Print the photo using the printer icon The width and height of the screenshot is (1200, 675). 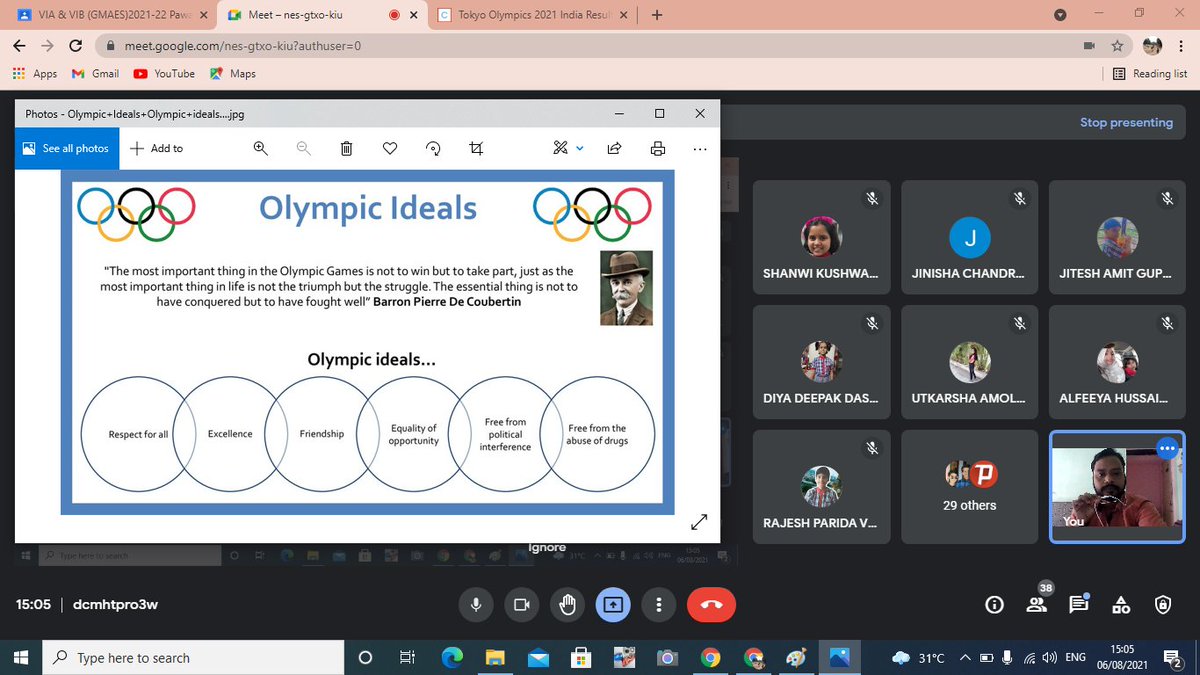[x=658, y=148]
